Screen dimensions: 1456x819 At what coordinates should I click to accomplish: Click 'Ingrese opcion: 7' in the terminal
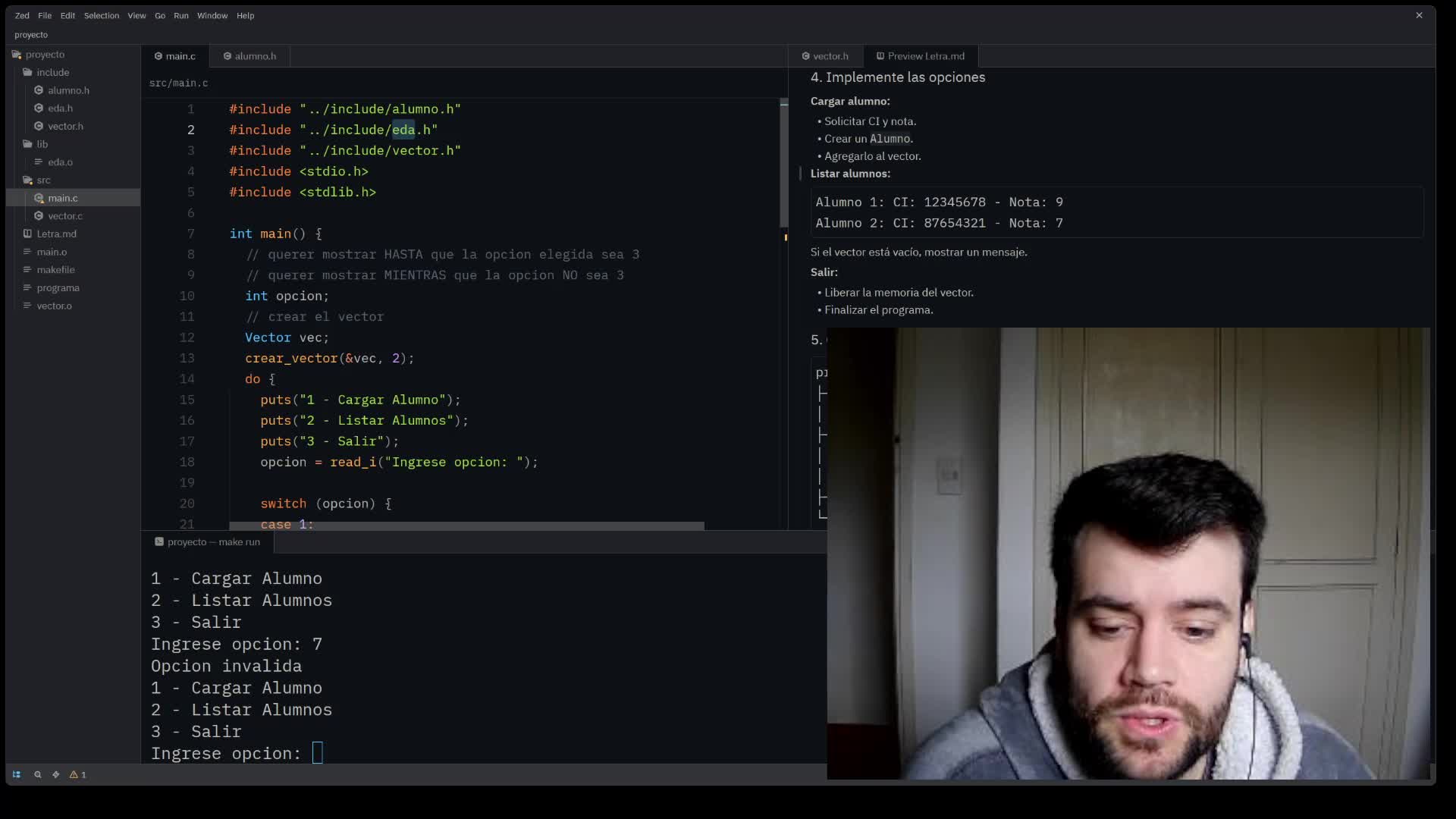[x=237, y=644]
